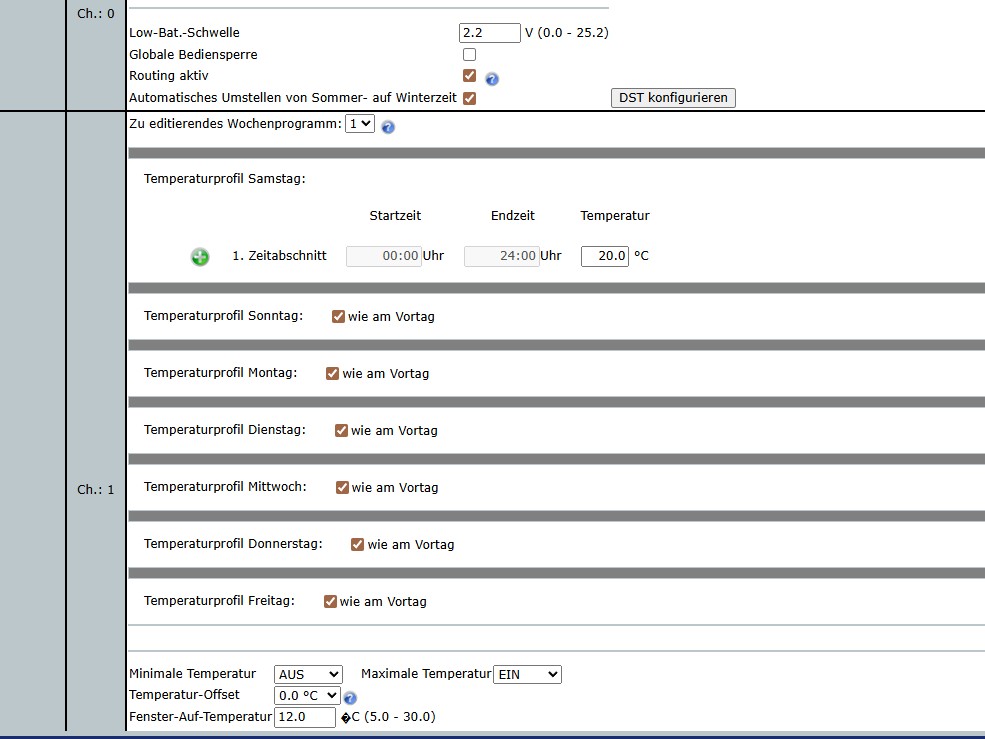Toggle 'wie am Vortag' for Mittwoch

tap(341, 487)
